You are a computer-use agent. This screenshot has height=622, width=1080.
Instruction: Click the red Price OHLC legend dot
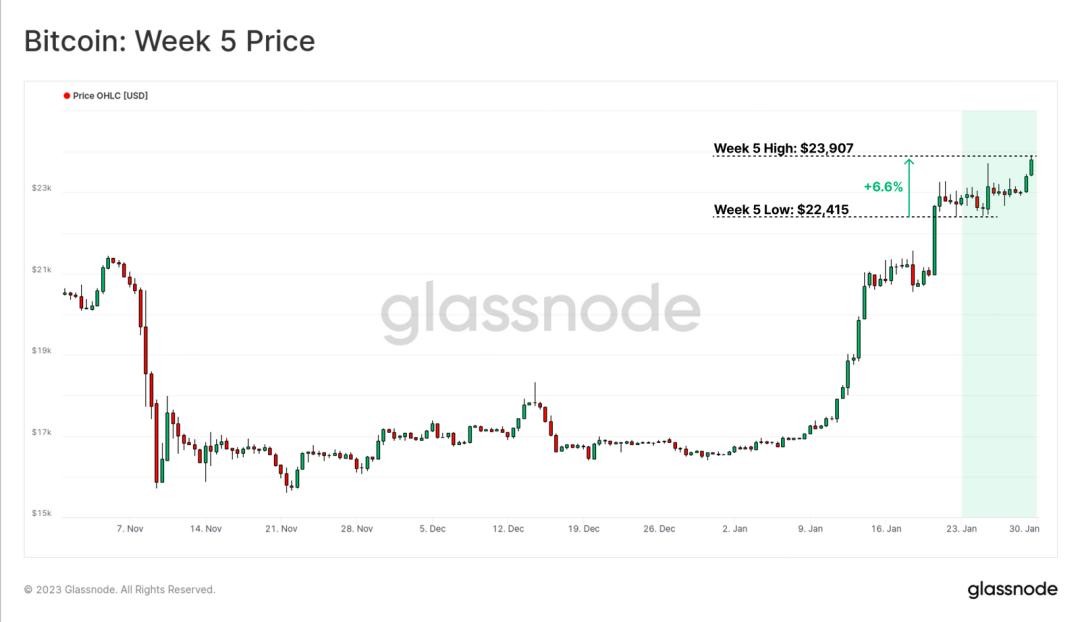[x=67, y=96]
